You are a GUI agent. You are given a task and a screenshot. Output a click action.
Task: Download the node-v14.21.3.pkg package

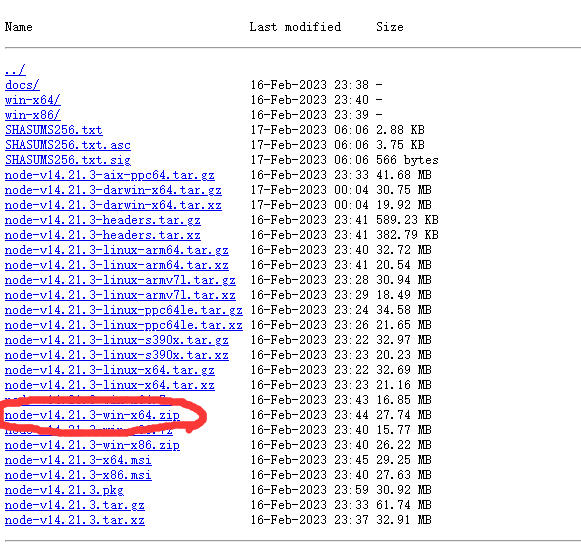click(64, 490)
